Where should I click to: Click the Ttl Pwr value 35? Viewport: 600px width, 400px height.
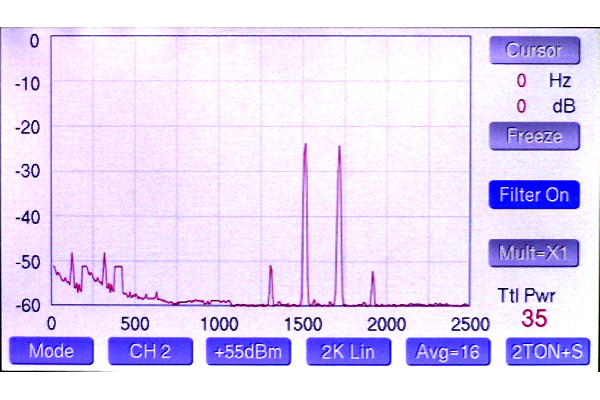point(534,318)
